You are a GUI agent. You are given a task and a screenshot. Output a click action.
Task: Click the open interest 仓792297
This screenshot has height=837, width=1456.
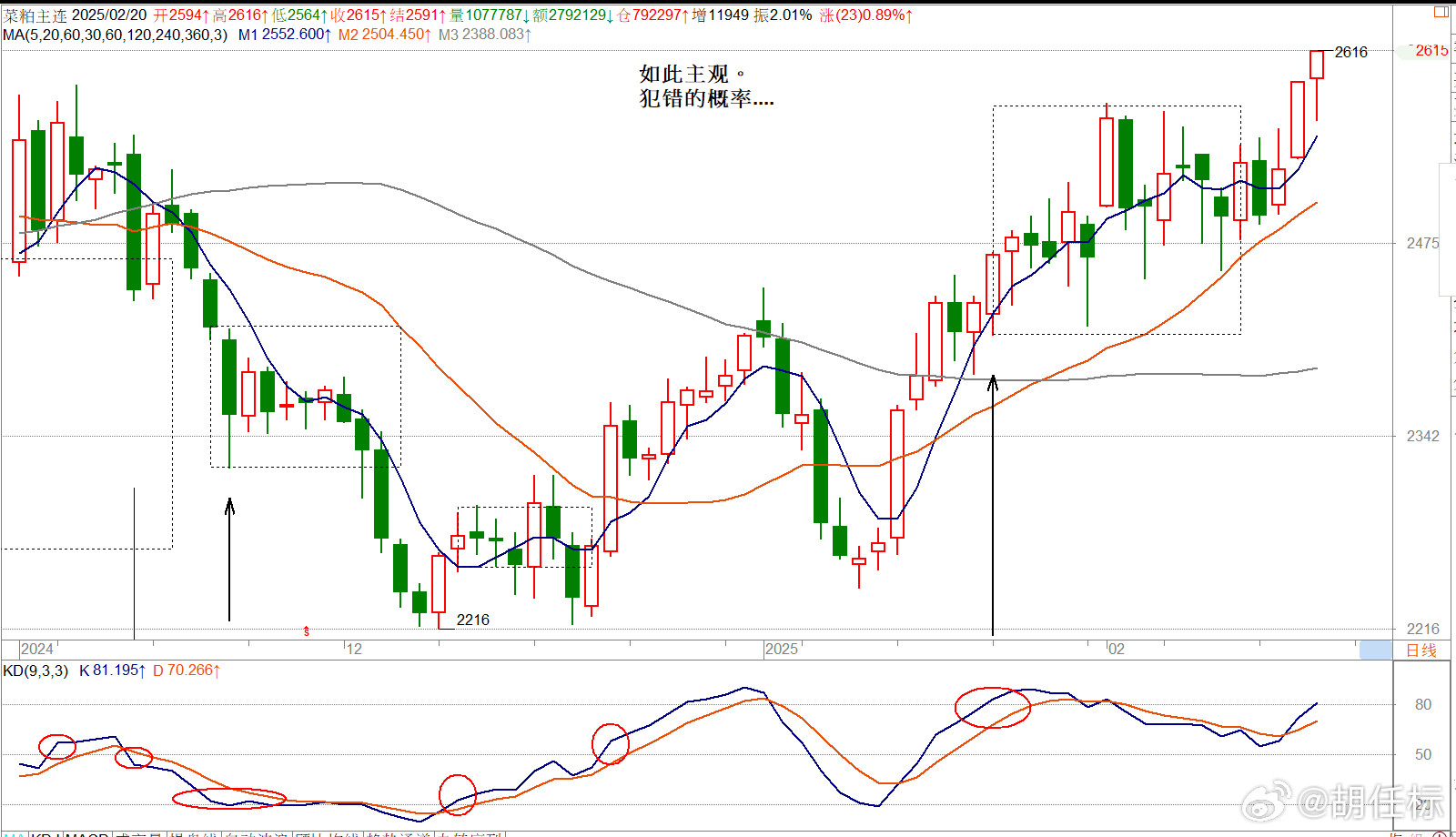[x=653, y=15]
